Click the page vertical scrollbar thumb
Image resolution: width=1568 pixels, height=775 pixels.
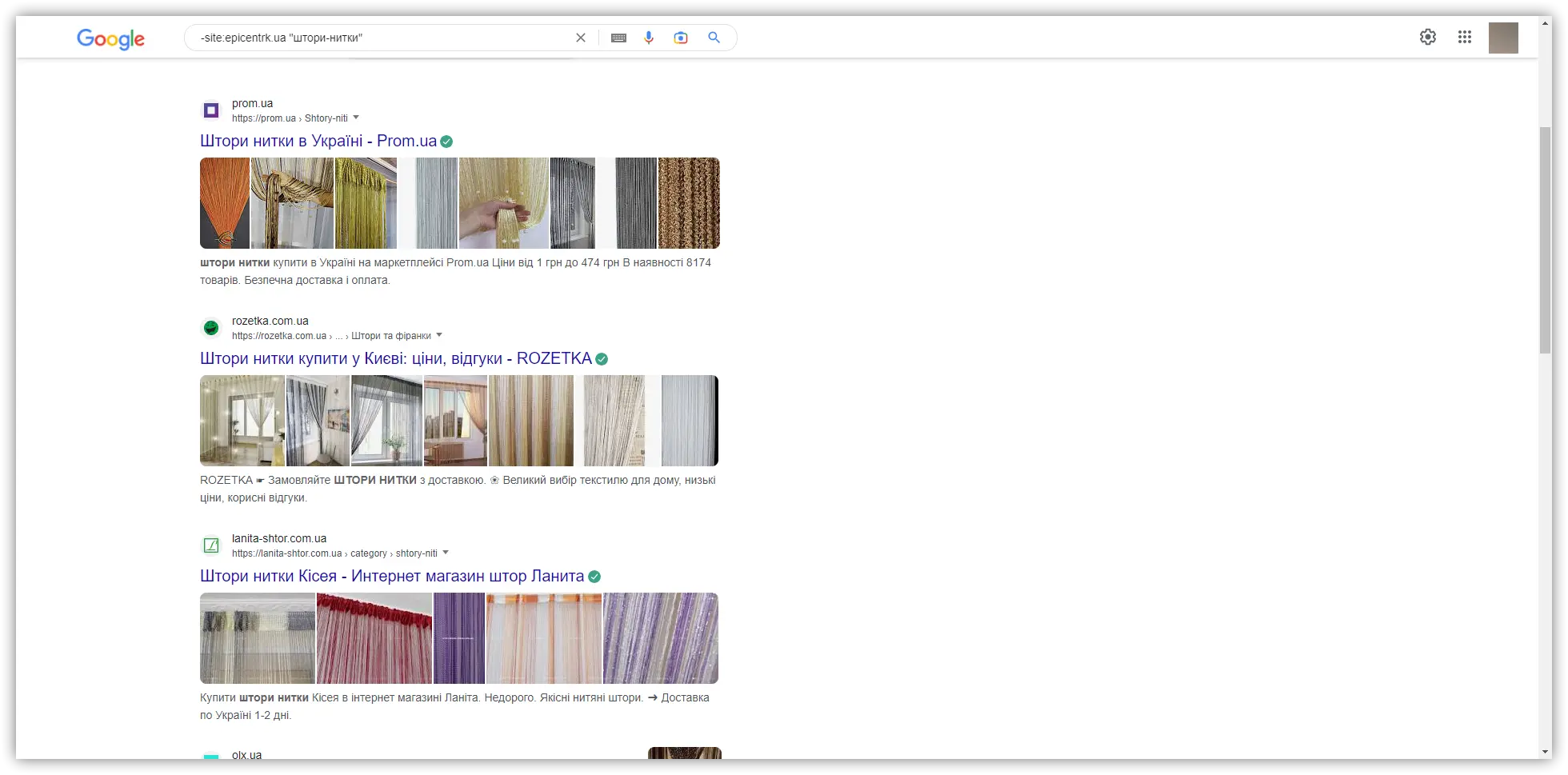(1546, 240)
